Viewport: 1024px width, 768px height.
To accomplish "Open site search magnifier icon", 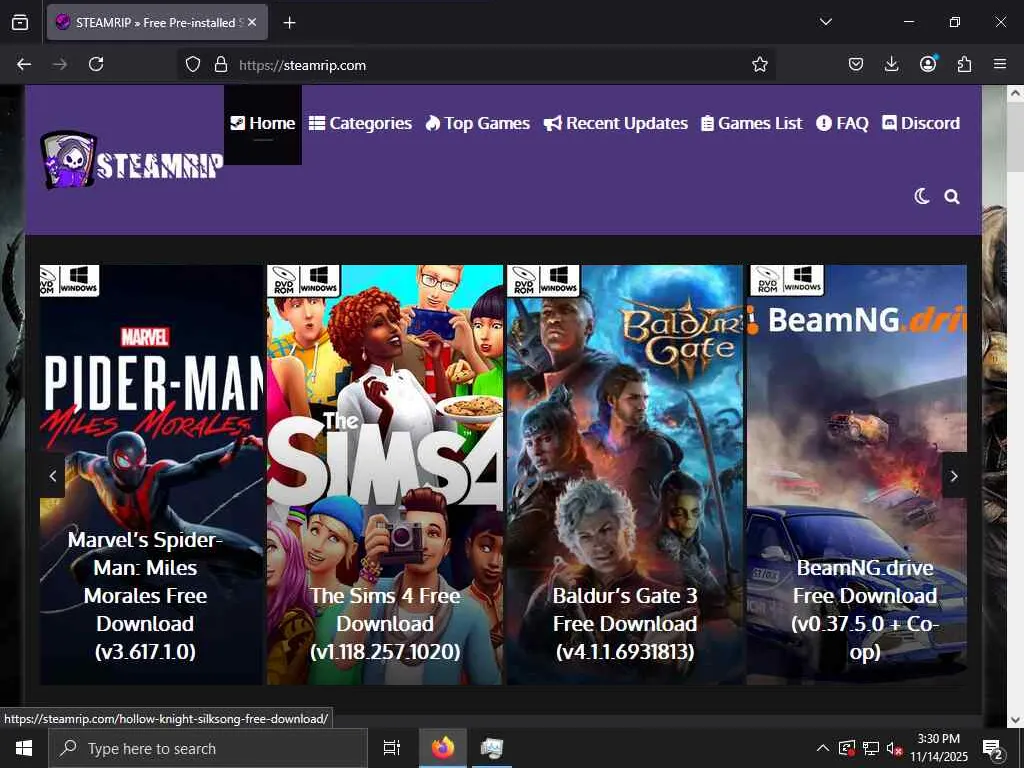I will [952, 197].
